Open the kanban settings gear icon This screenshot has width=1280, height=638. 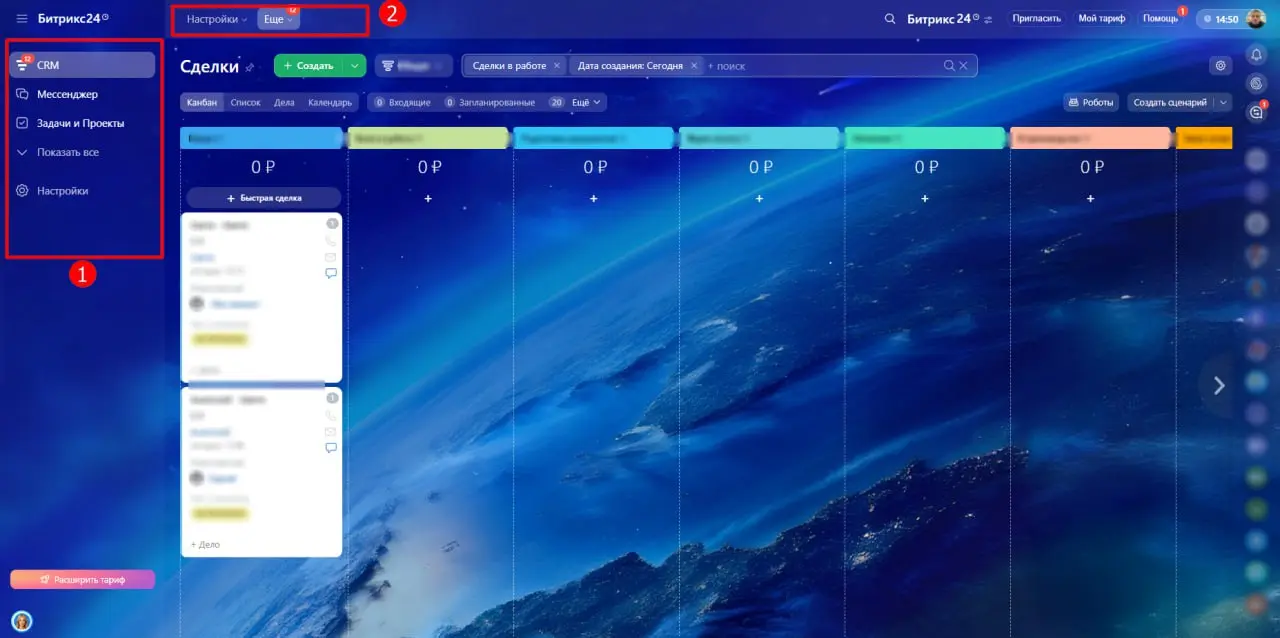[1220, 66]
